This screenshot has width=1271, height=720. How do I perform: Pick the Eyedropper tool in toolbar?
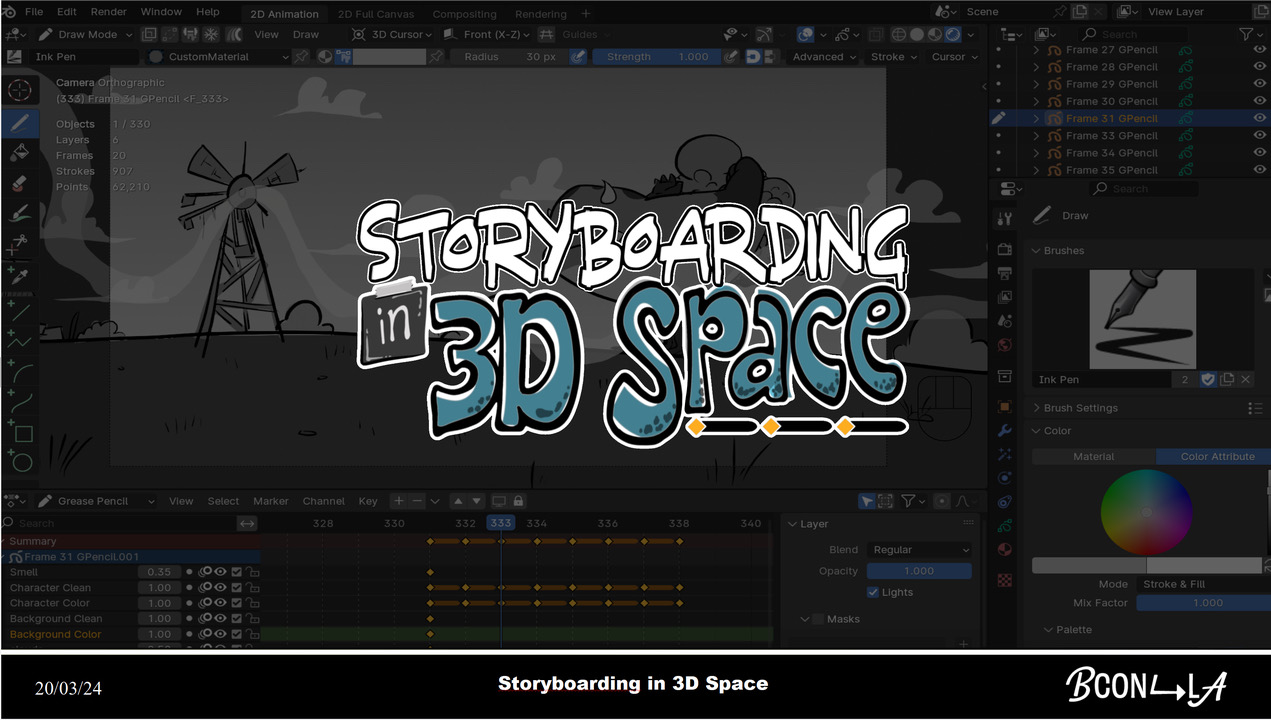19,275
